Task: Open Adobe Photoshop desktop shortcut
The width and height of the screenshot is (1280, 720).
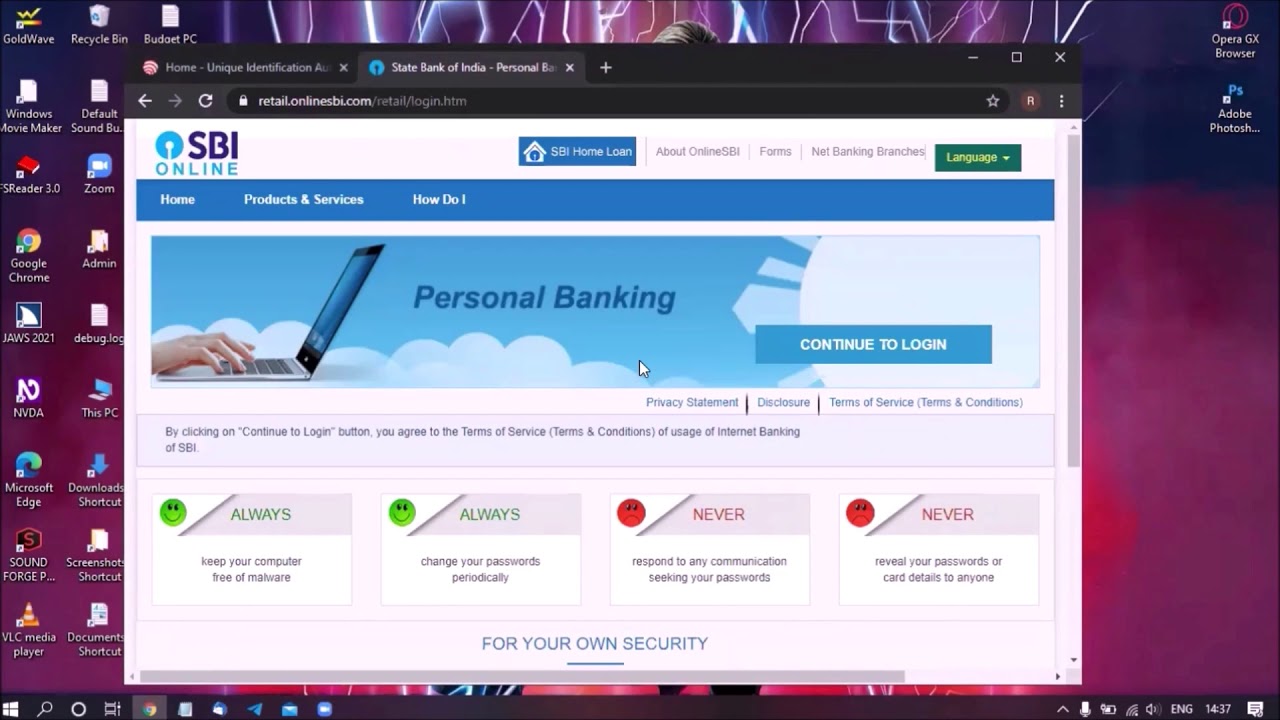Action: tap(1235, 107)
